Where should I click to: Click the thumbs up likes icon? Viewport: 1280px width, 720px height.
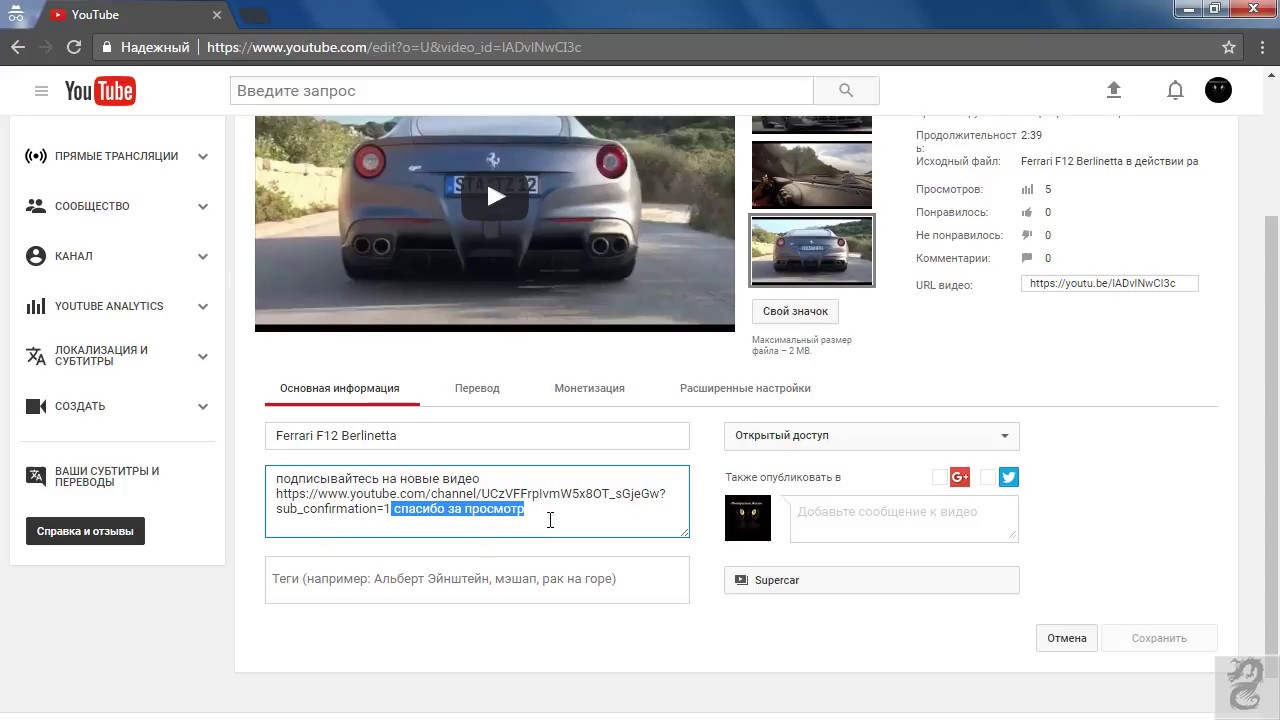click(1027, 212)
